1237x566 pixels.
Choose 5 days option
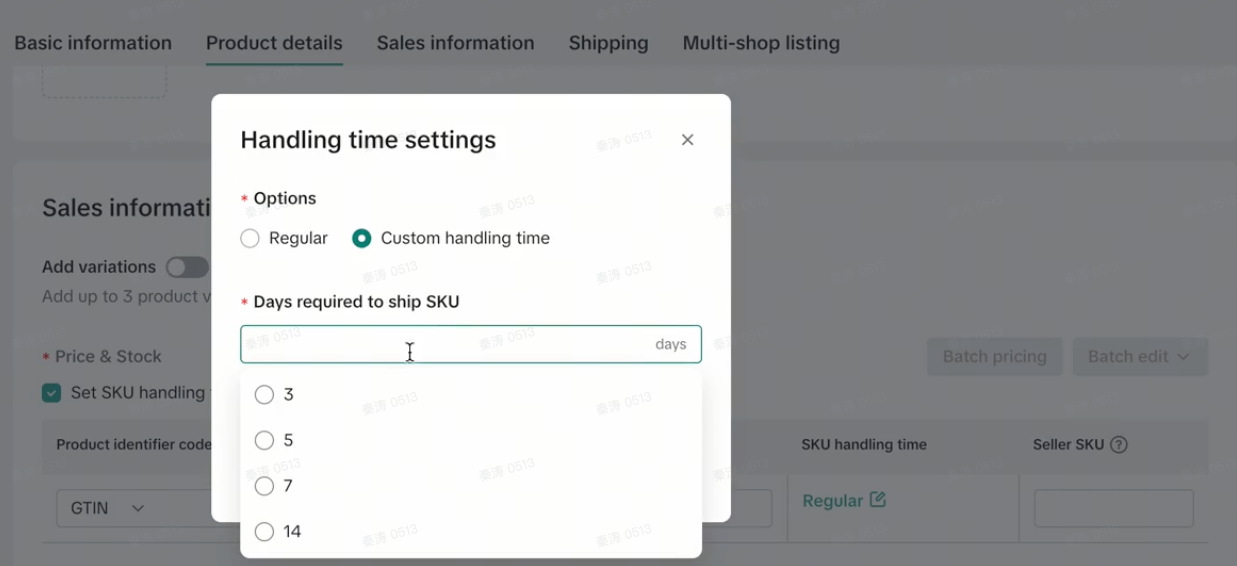[x=264, y=440]
